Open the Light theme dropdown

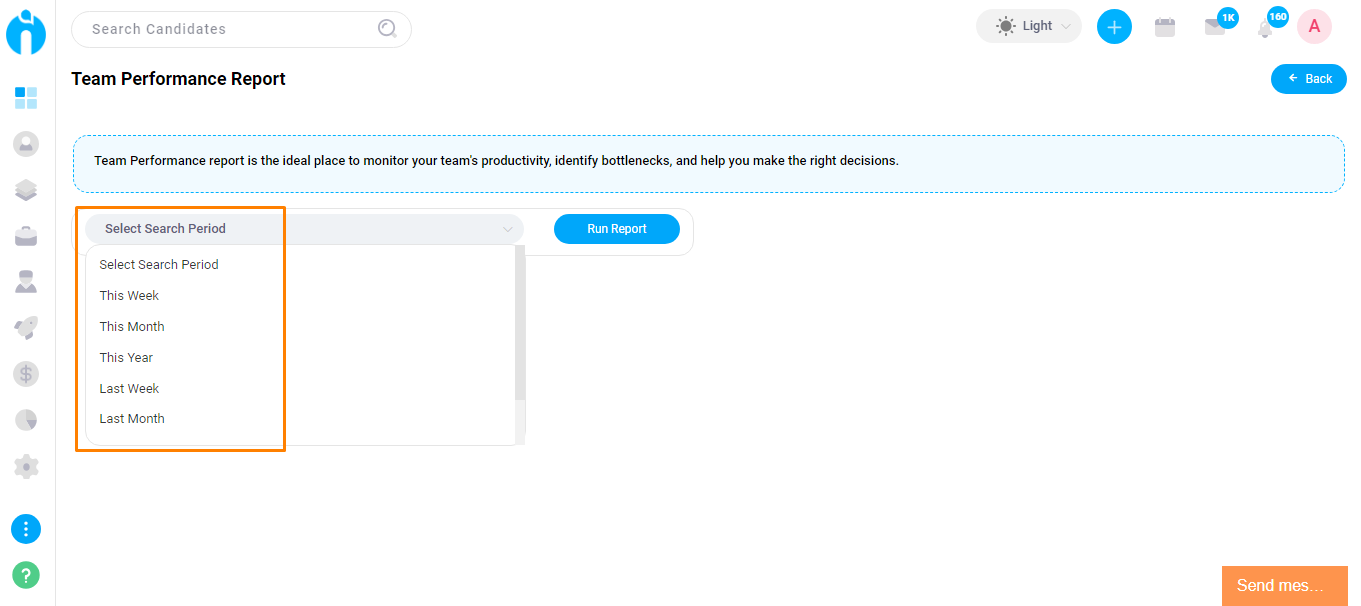point(1029,26)
